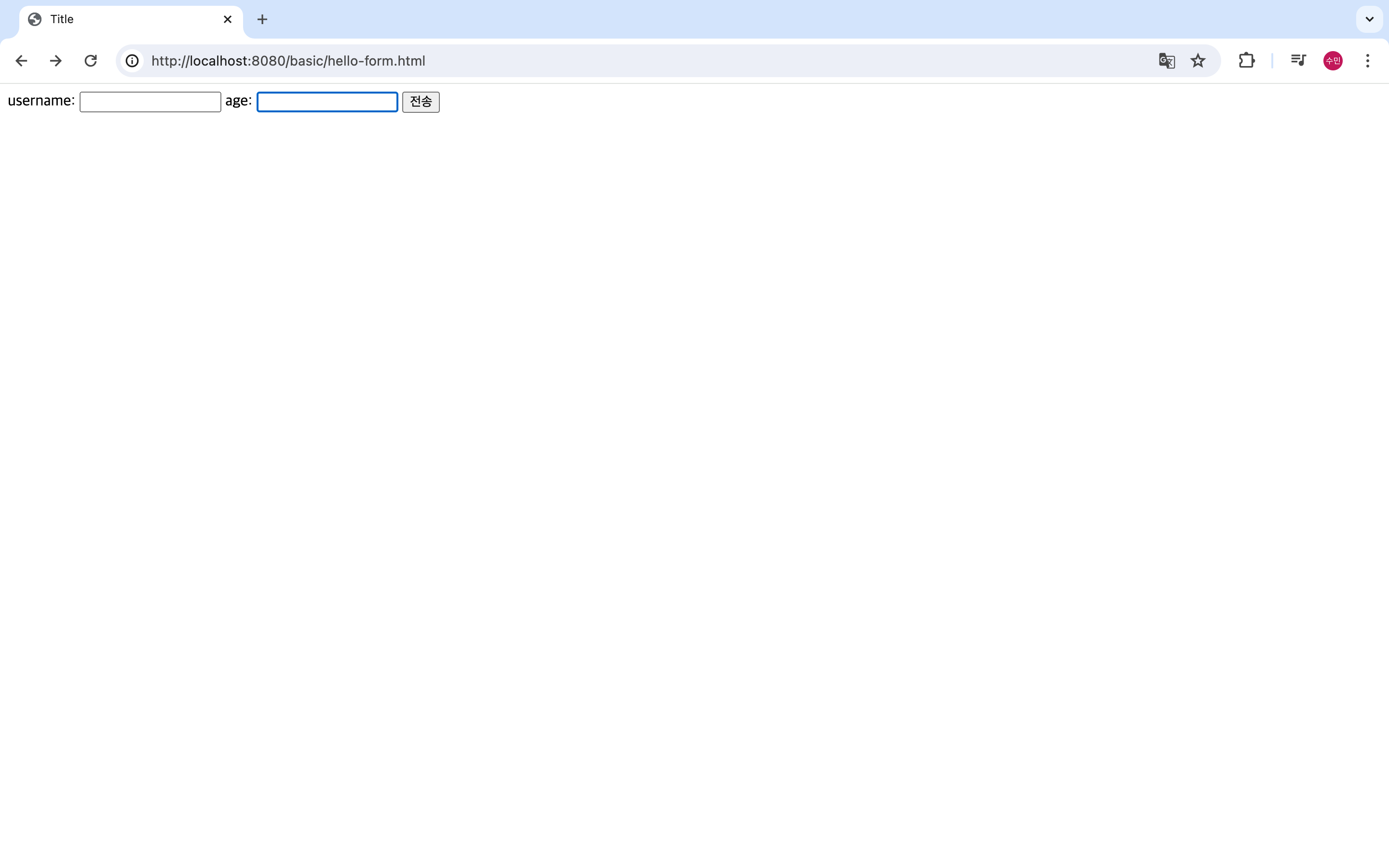The width and height of the screenshot is (1389, 868).
Task: Open media controls icon
Action: tap(1298, 61)
